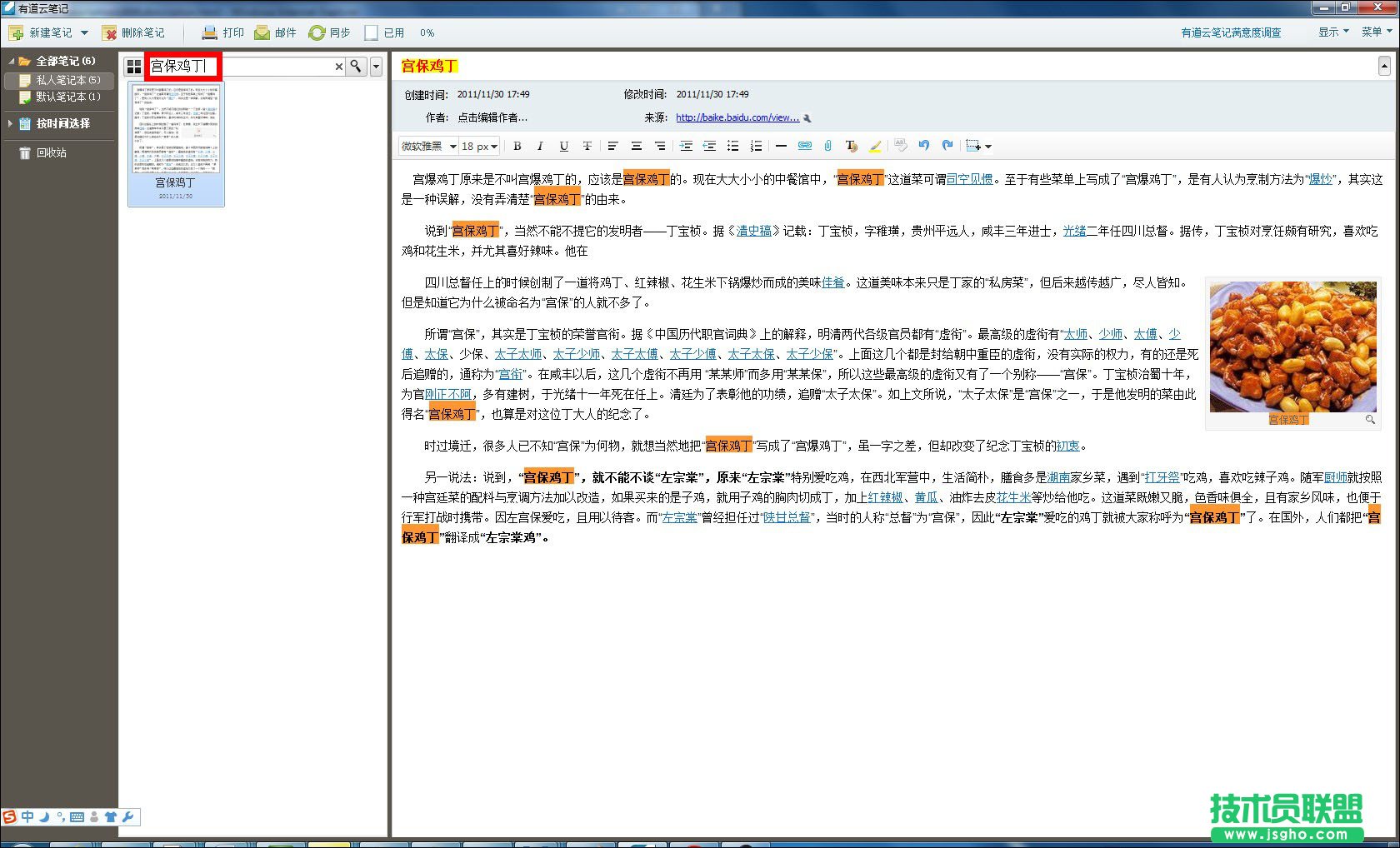Send note via the 邮件 mail icon
This screenshot has height=848, width=1400.
275,32
